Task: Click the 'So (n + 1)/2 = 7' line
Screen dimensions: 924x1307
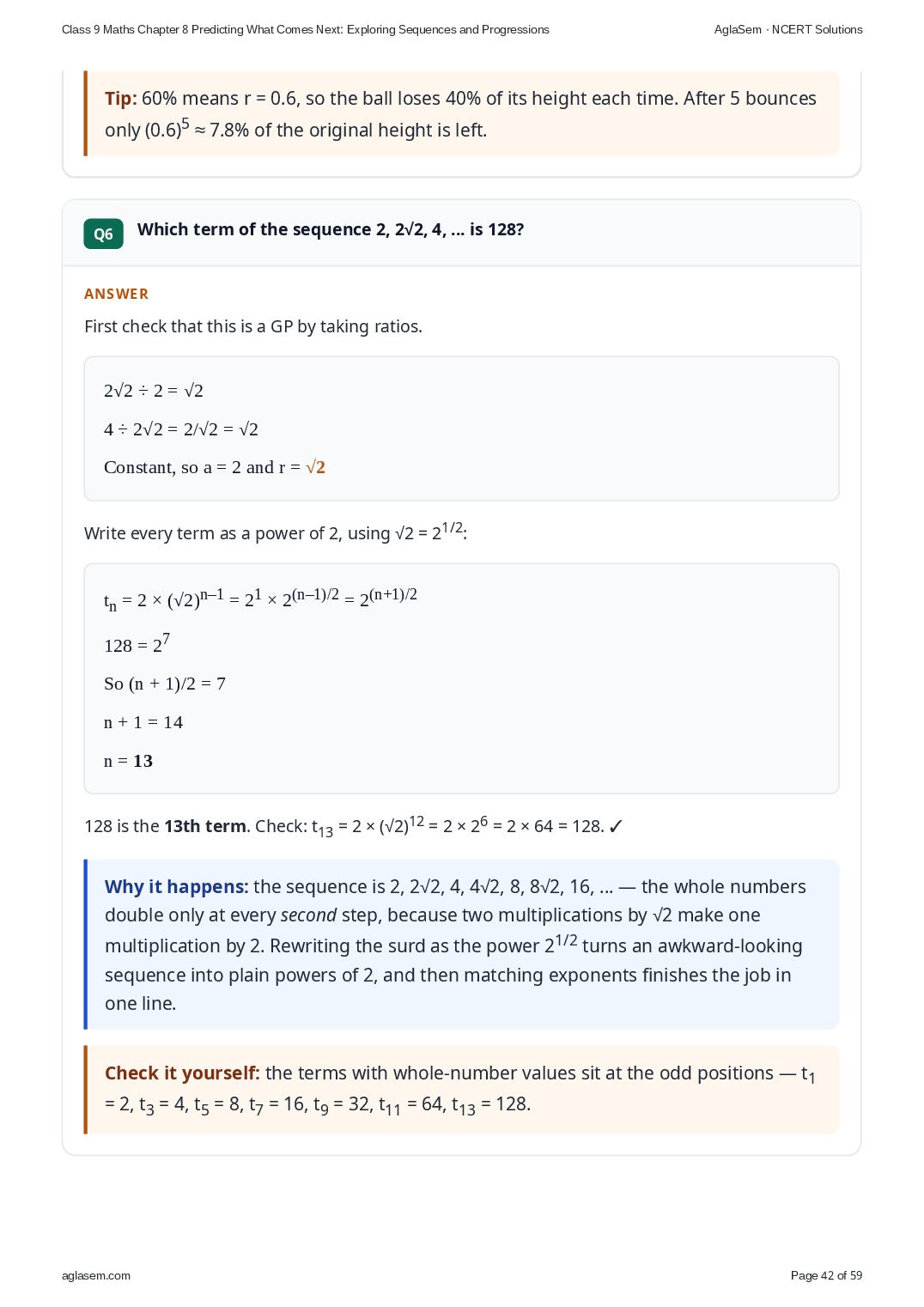Action: [x=165, y=684]
